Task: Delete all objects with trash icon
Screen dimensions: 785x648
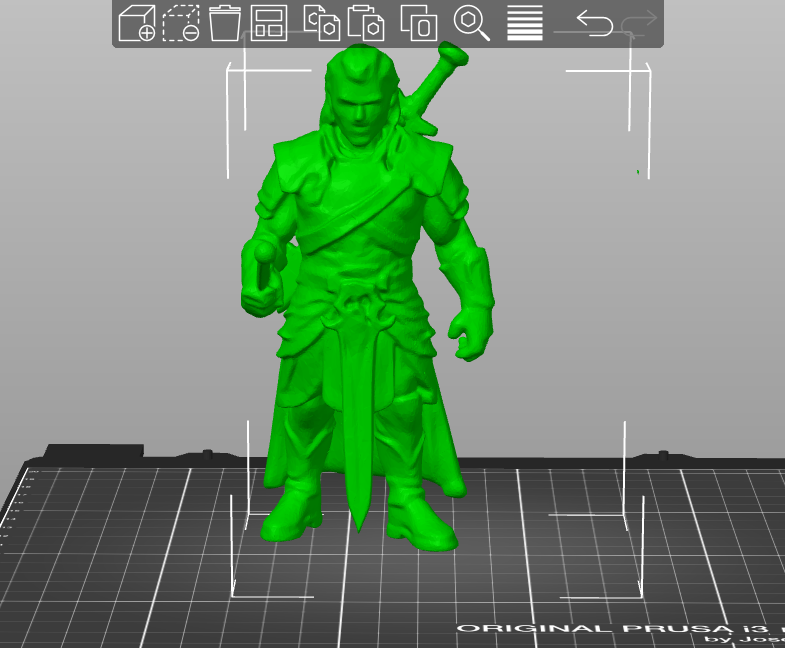Action: (x=224, y=23)
